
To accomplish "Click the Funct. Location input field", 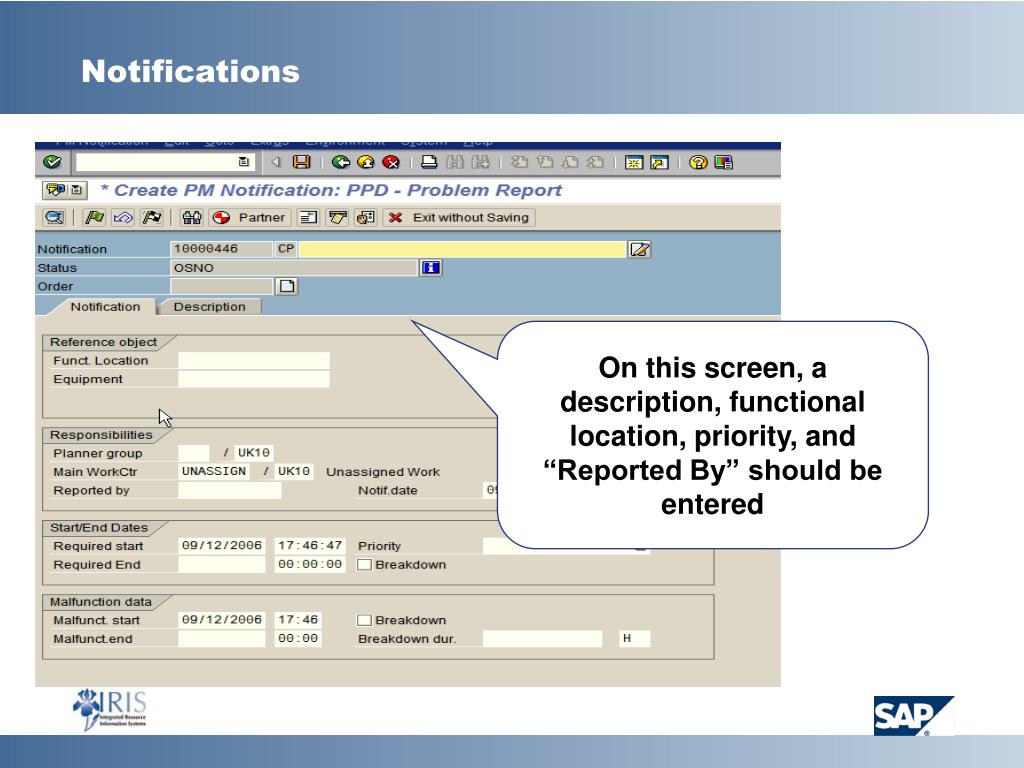I will (253, 360).
